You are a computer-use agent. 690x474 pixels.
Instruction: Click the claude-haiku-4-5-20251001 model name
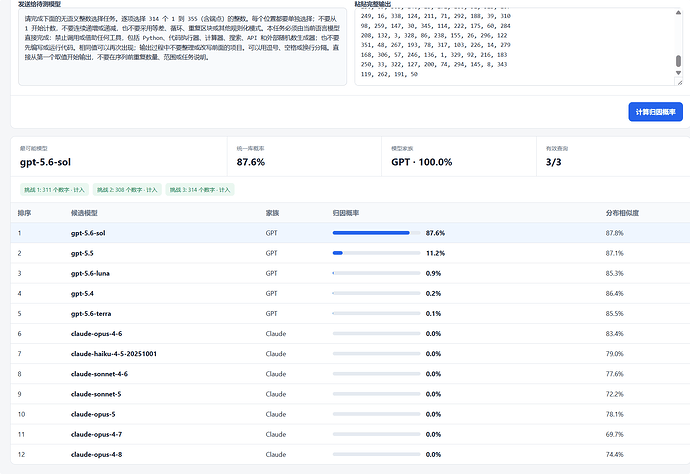114,354
